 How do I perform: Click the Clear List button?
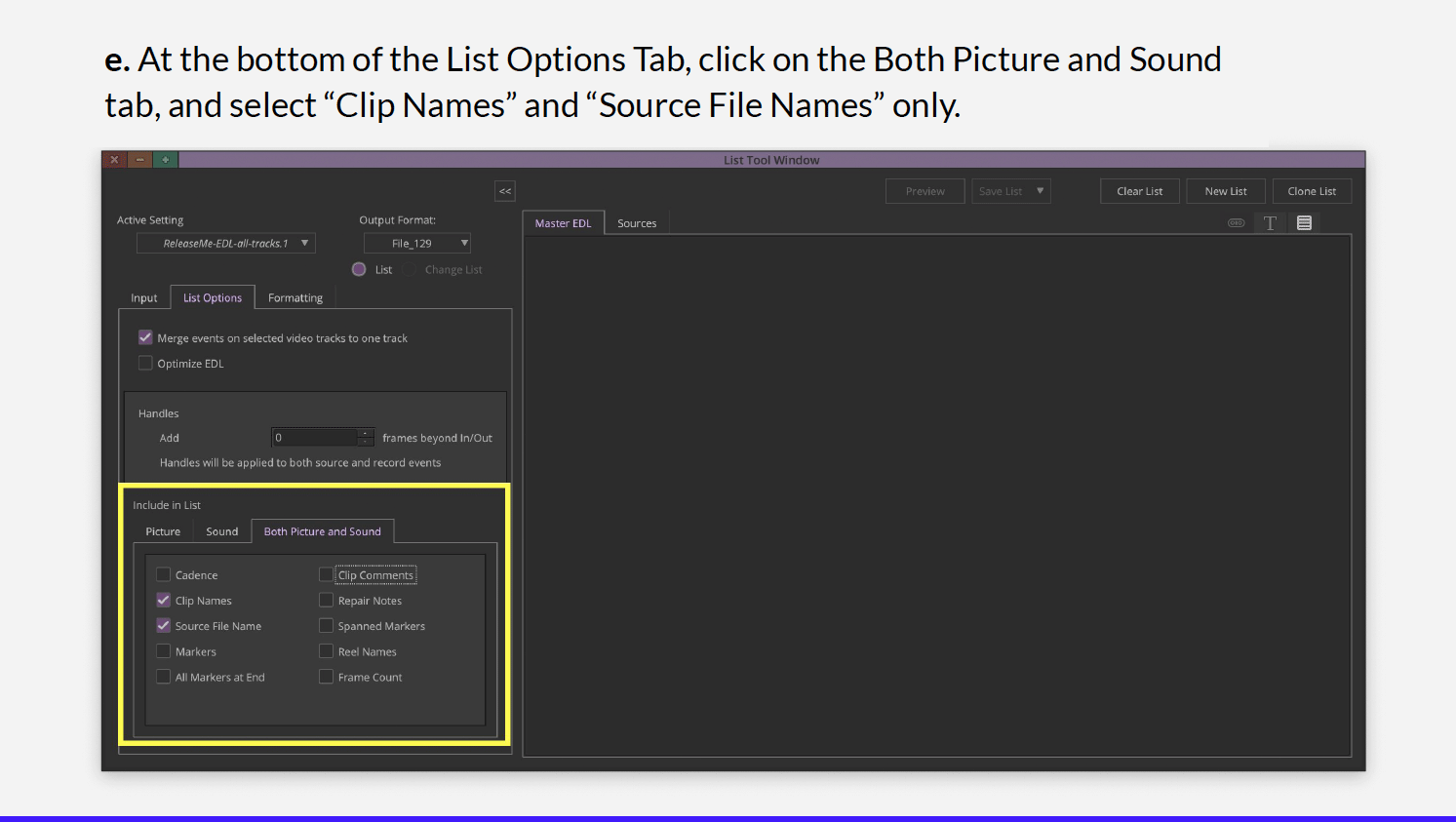coord(1140,191)
